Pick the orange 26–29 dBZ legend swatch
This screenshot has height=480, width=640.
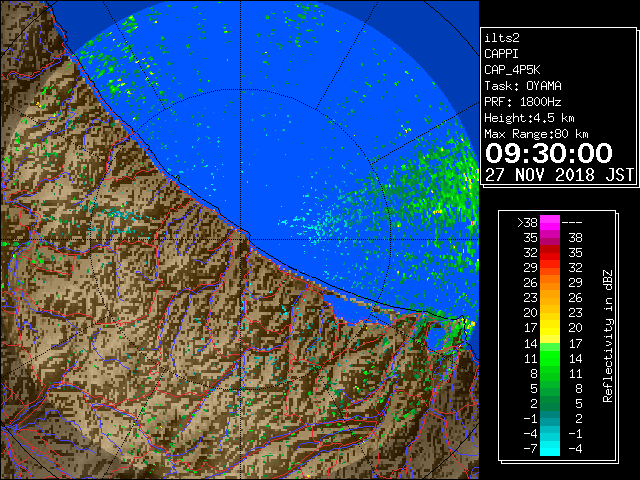click(x=550, y=283)
